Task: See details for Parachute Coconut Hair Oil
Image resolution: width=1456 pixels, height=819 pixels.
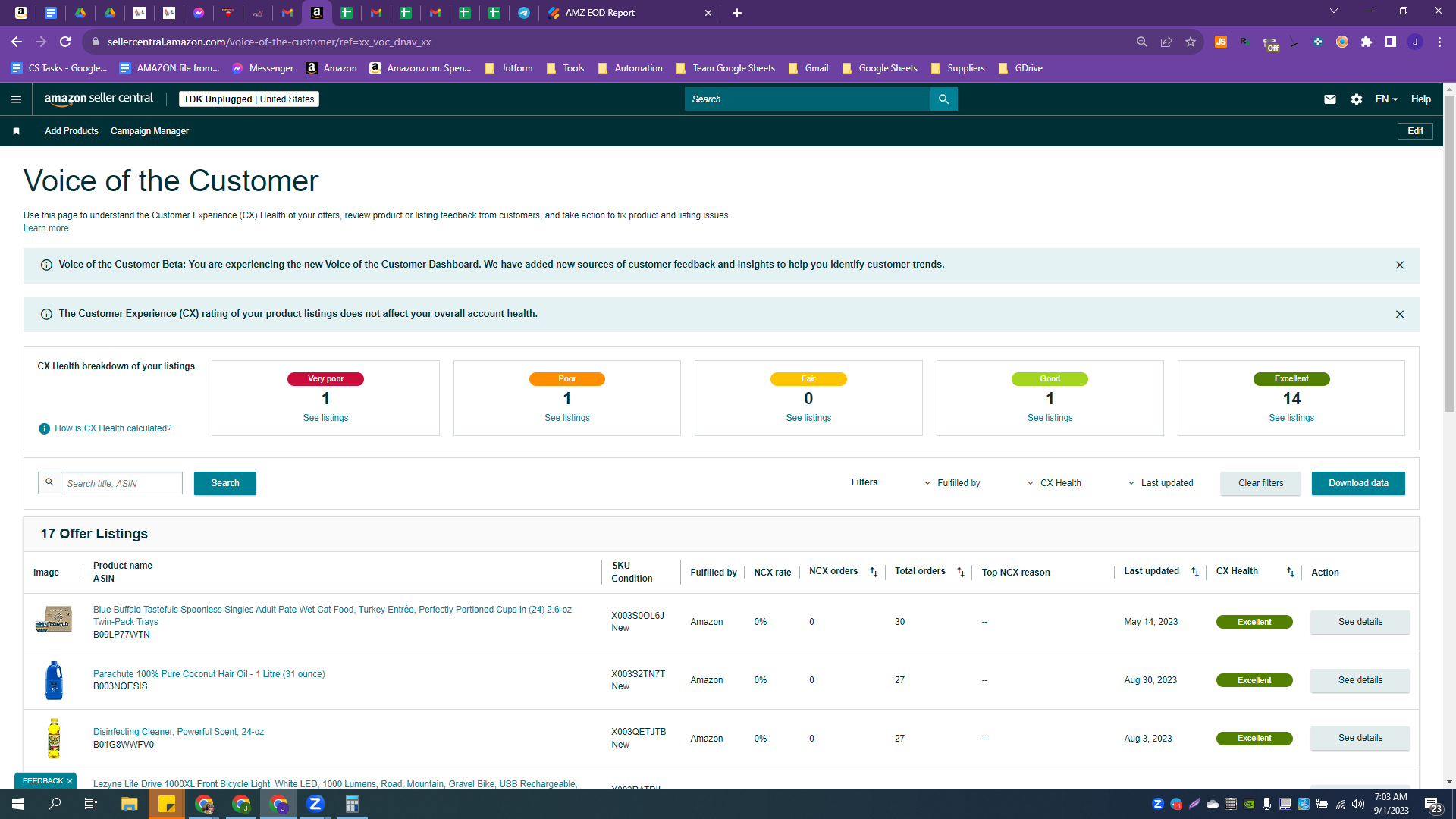Action: coord(1360,680)
